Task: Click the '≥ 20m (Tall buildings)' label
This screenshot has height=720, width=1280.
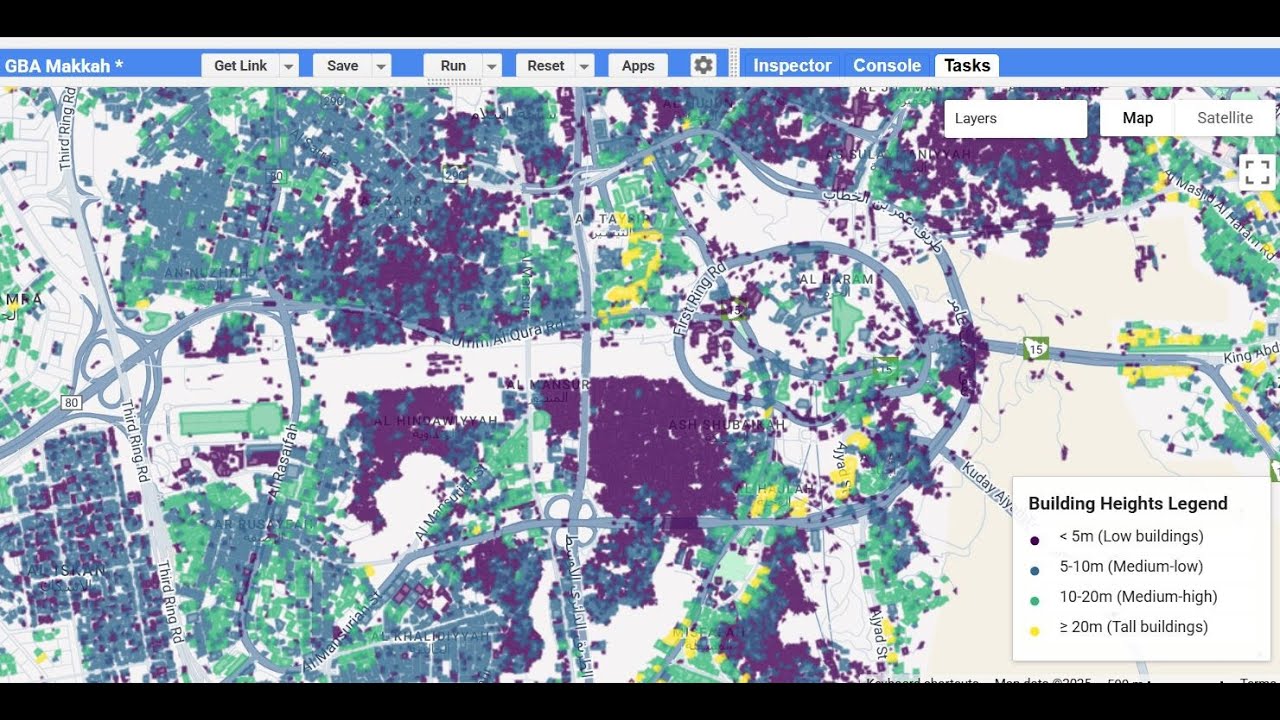Action: click(1134, 627)
